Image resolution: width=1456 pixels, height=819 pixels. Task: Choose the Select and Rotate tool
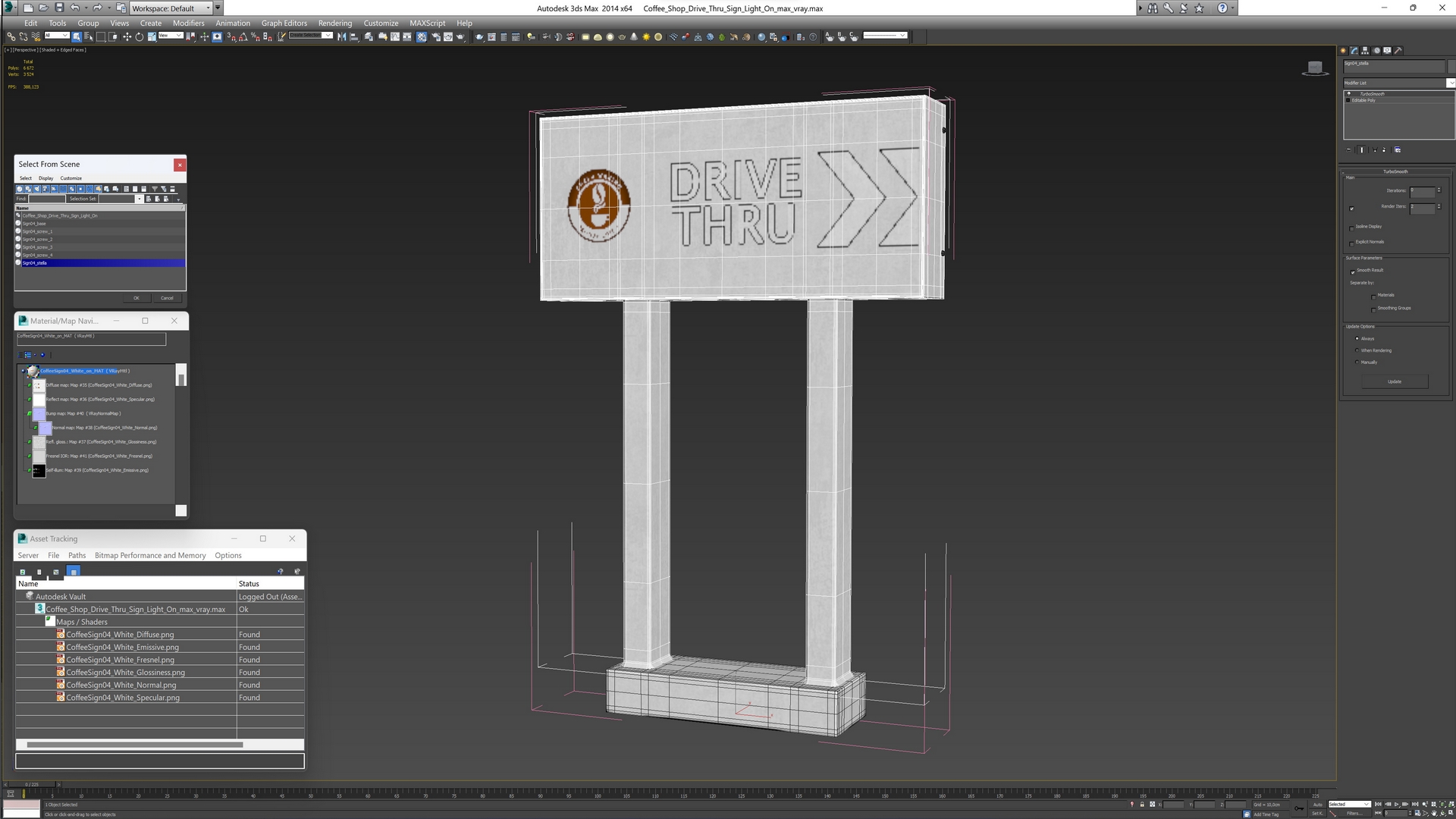[140, 36]
